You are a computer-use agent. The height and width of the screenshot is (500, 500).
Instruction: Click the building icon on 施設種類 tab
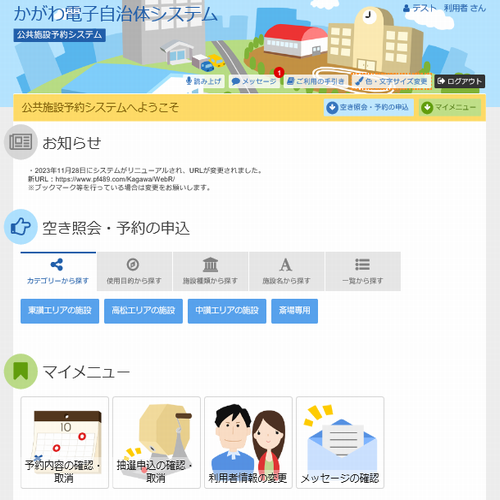coord(210,265)
